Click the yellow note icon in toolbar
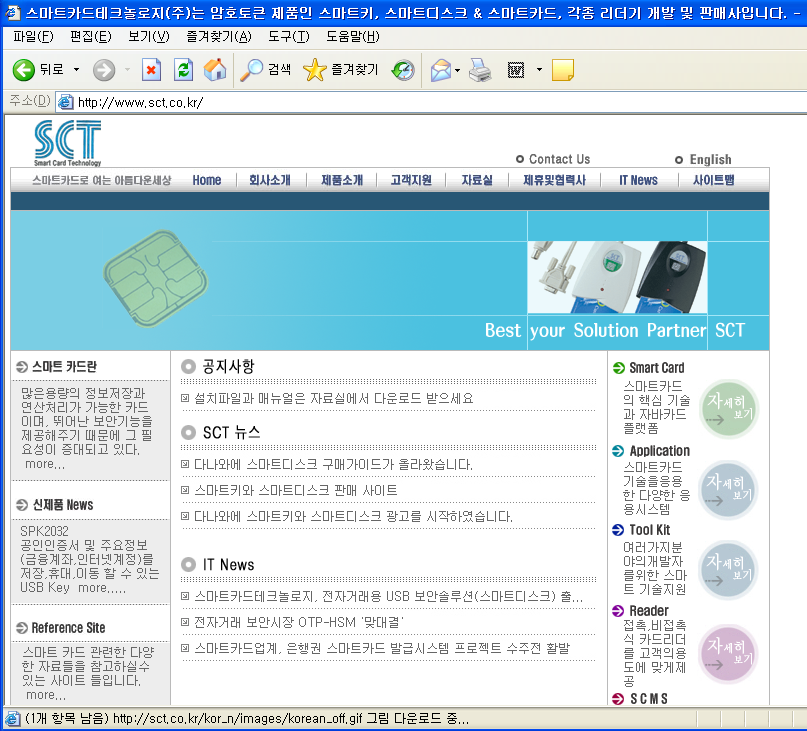The width and height of the screenshot is (807, 731). 563,70
